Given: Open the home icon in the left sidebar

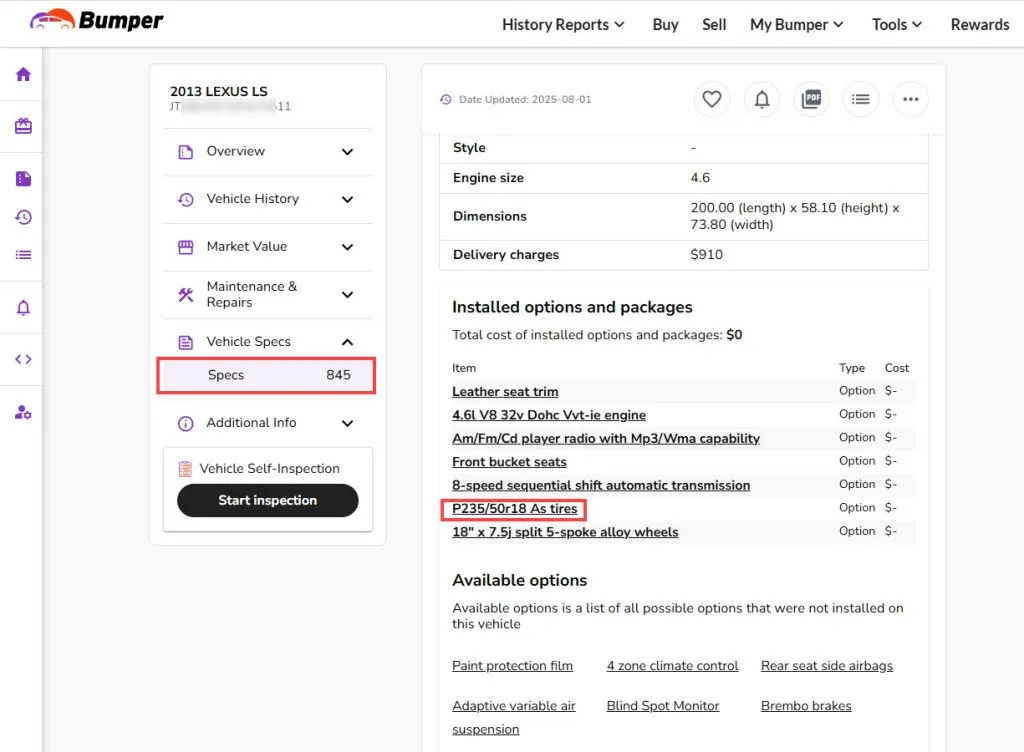Looking at the screenshot, I should [24, 74].
